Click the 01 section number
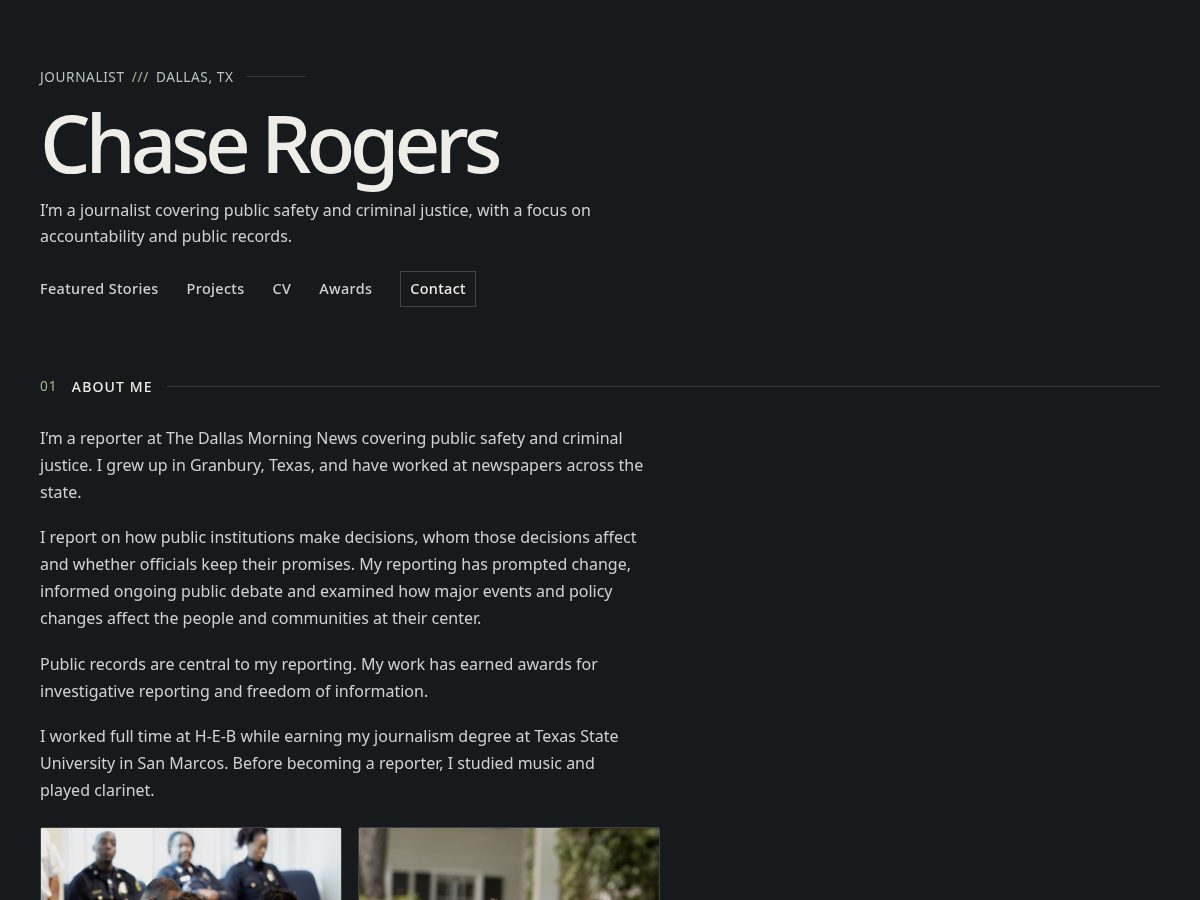This screenshot has height=900, width=1200. (48, 387)
